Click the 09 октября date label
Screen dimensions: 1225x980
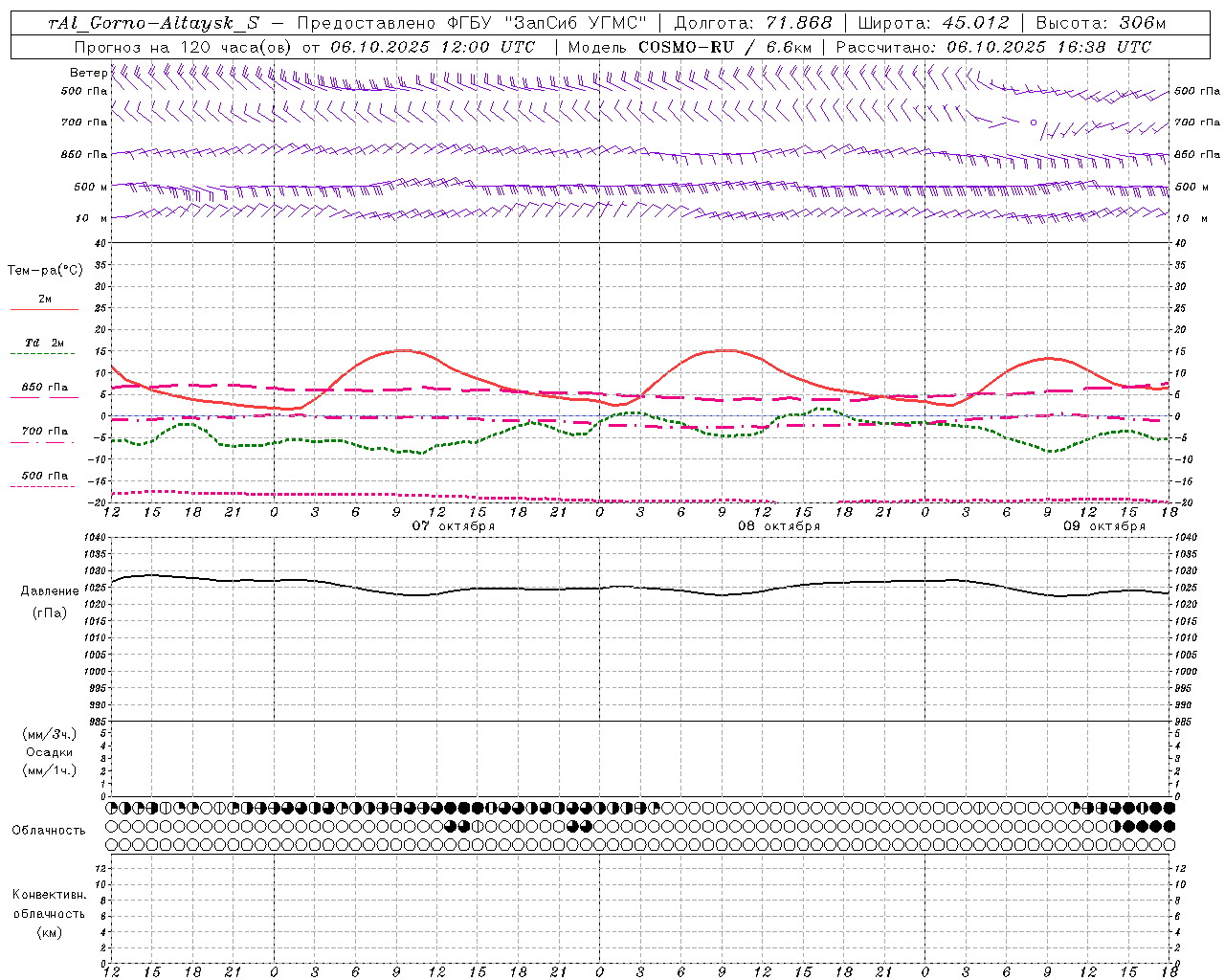pos(1104,525)
